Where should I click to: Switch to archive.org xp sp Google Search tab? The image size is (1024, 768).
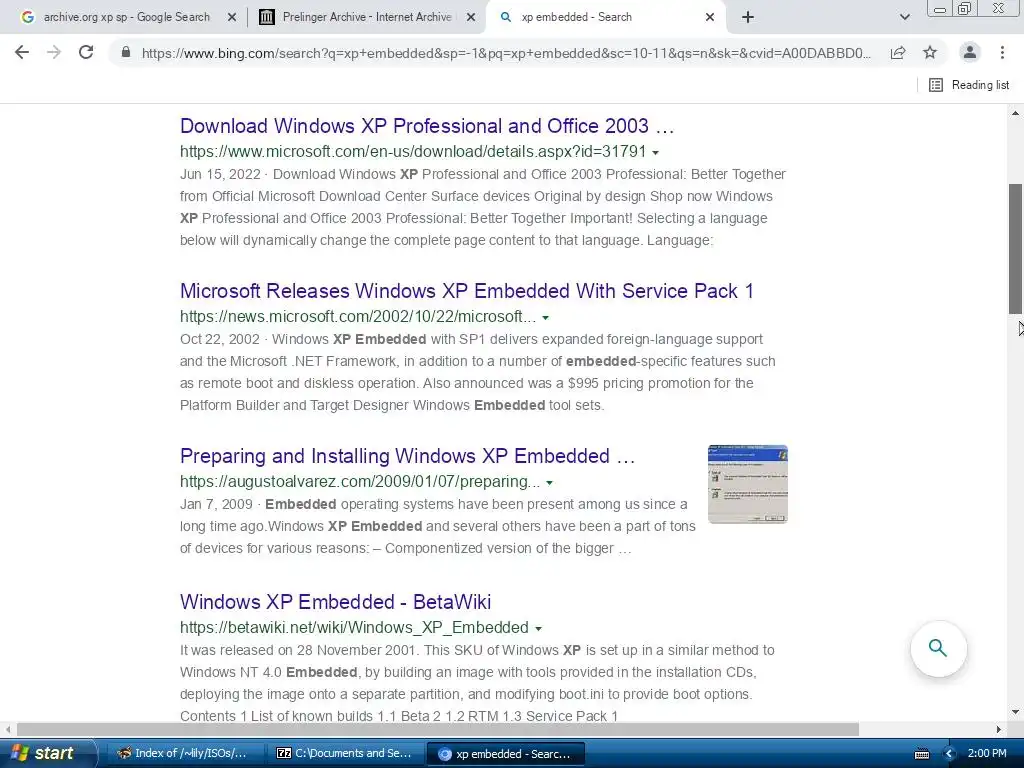tap(127, 18)
